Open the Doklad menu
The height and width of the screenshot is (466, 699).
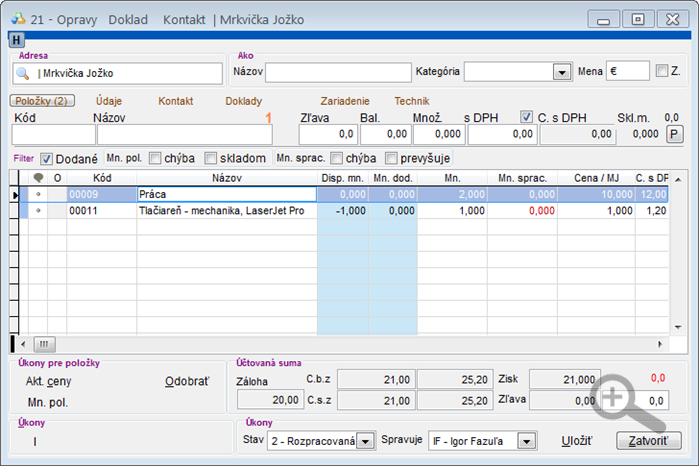point(128,20)
